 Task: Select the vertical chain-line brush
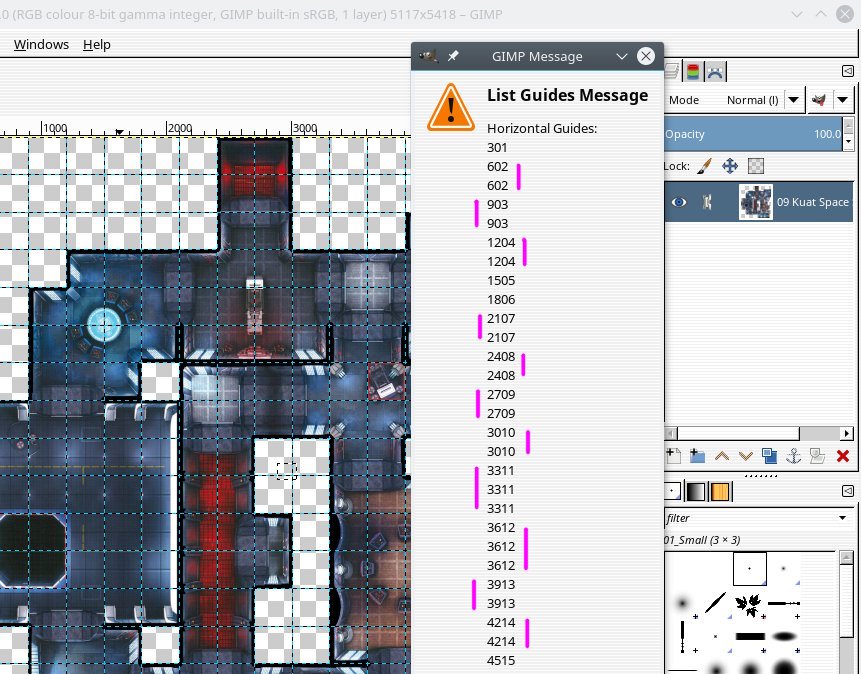click(681, 637)
